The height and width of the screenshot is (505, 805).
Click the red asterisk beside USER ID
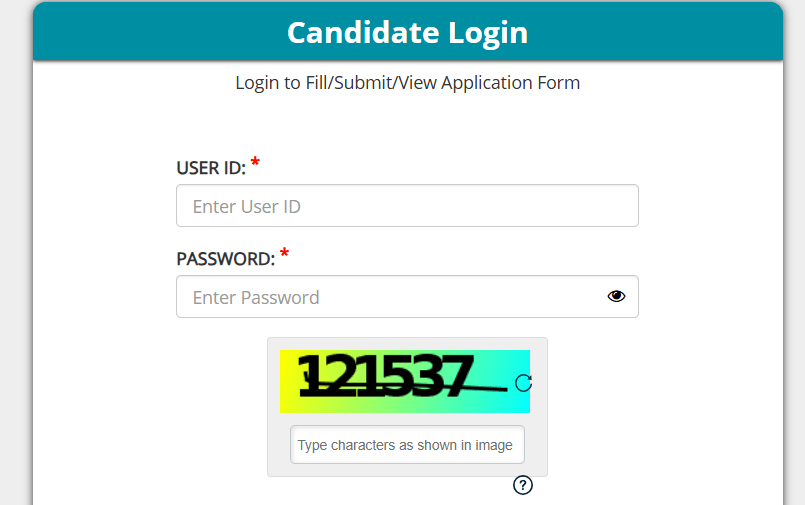pyautogui.click(x=255, y=162)
